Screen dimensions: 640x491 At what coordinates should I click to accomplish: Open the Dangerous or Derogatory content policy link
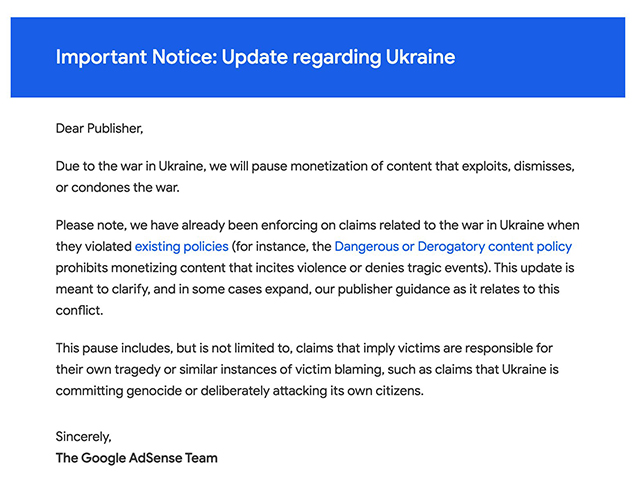point(453,247)
